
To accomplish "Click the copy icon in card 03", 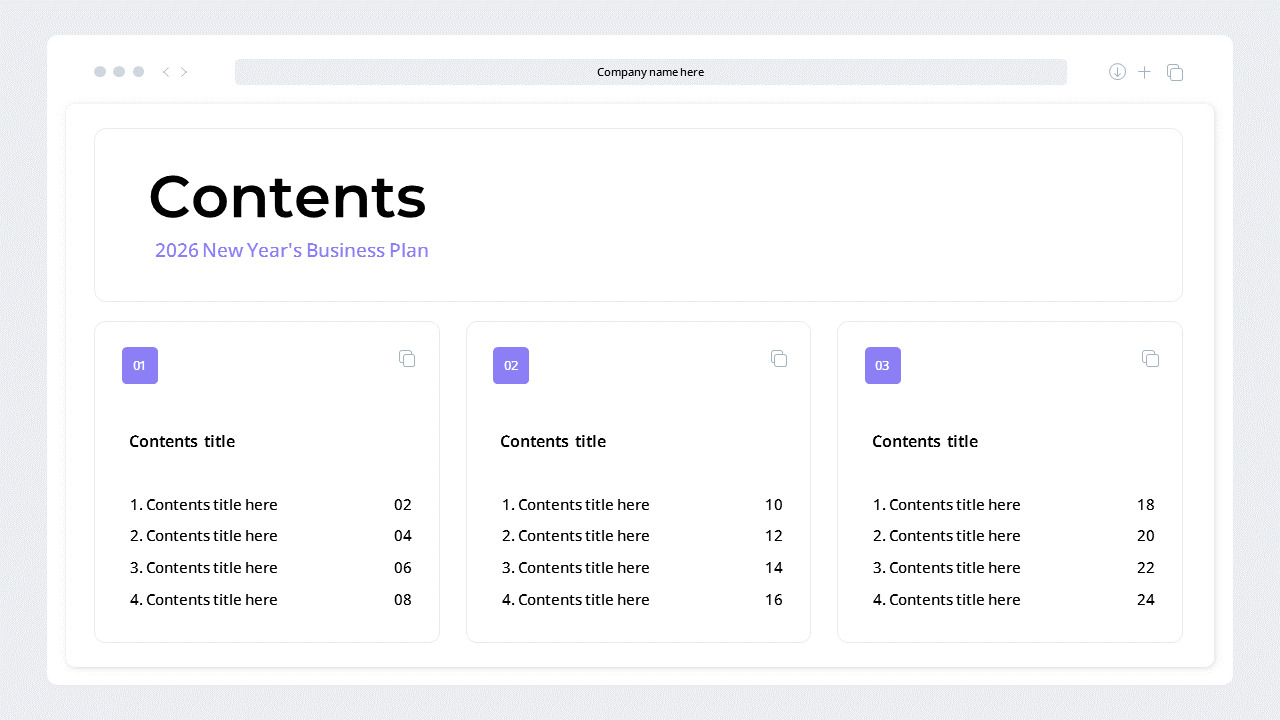I will (x=1150, y=358).
